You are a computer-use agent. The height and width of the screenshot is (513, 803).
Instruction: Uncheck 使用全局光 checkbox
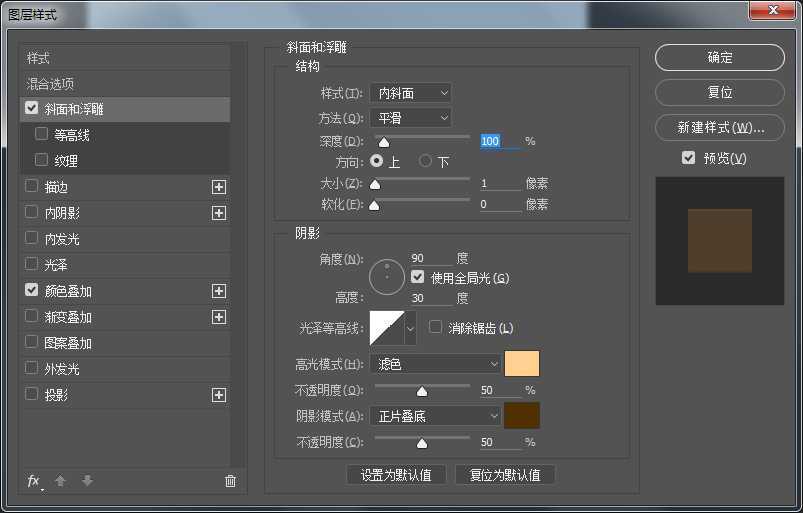click(x=418, y=277)
